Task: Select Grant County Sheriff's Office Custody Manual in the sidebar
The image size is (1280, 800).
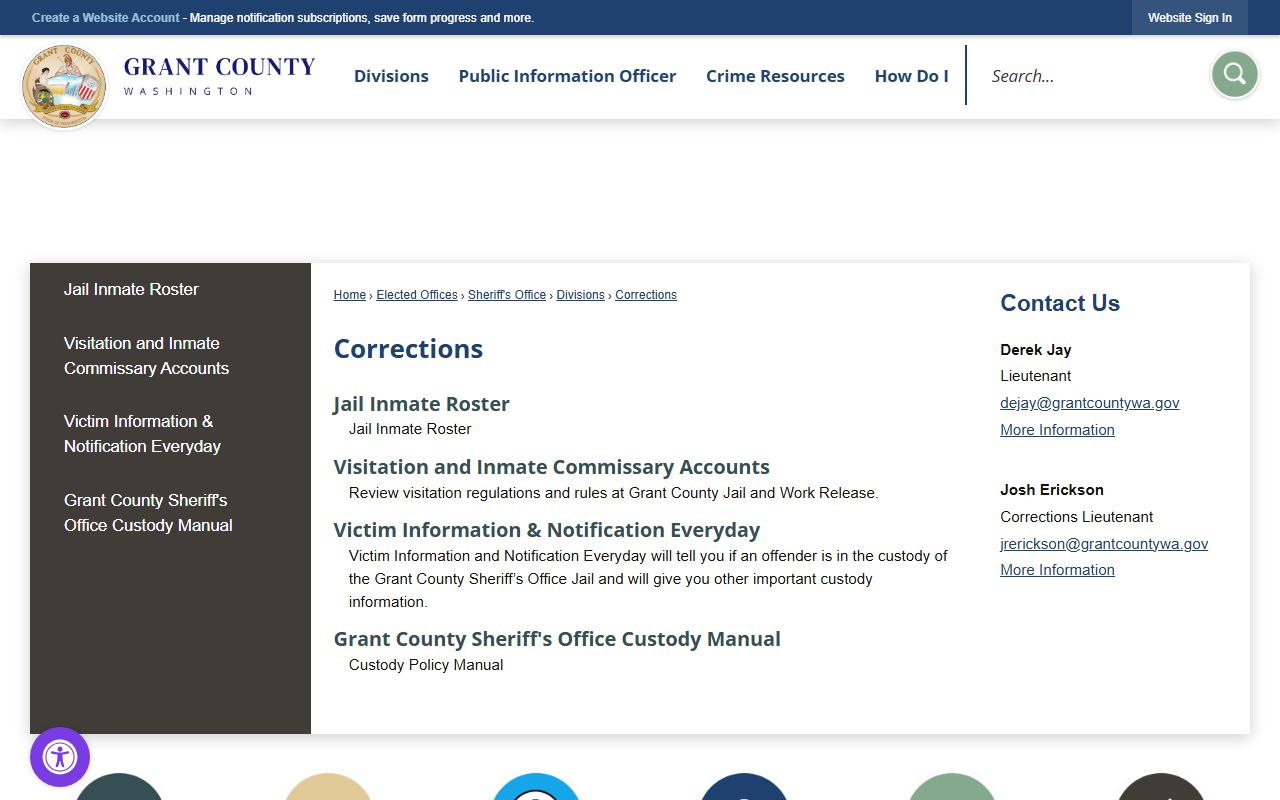Action: 148,513
